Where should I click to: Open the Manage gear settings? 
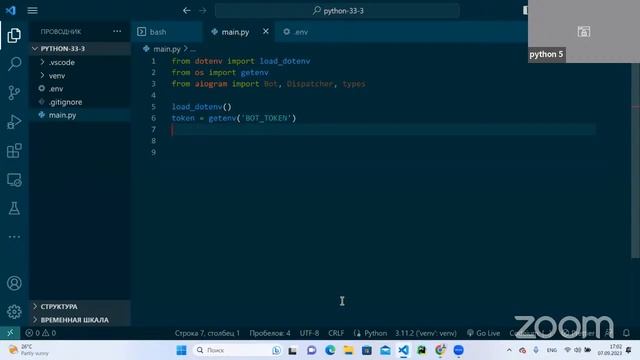pyautogui.click(x=14, y=311)
